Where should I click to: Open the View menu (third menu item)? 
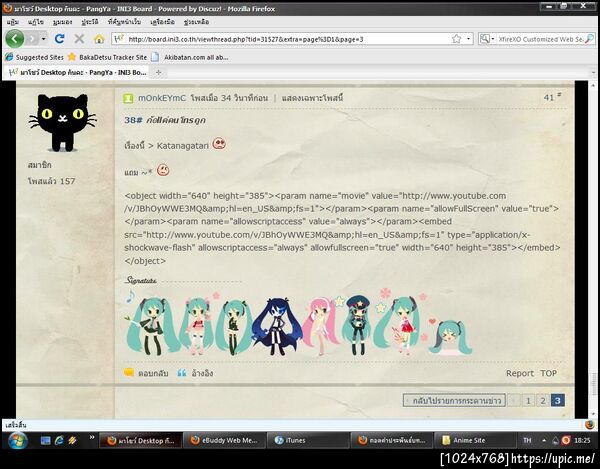pyautogui.click(x=62, y=22)
